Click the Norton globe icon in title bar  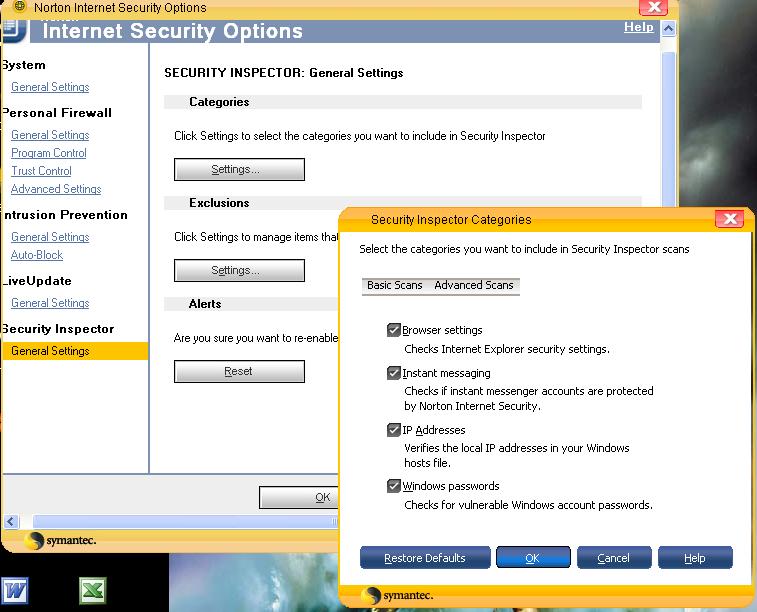click(x=19, y=6)
